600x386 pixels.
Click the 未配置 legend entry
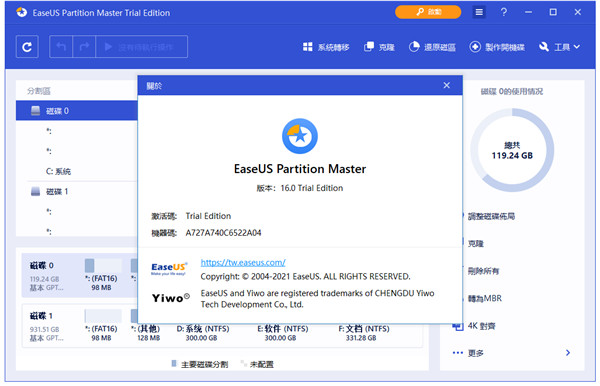[x=257, y=364]
